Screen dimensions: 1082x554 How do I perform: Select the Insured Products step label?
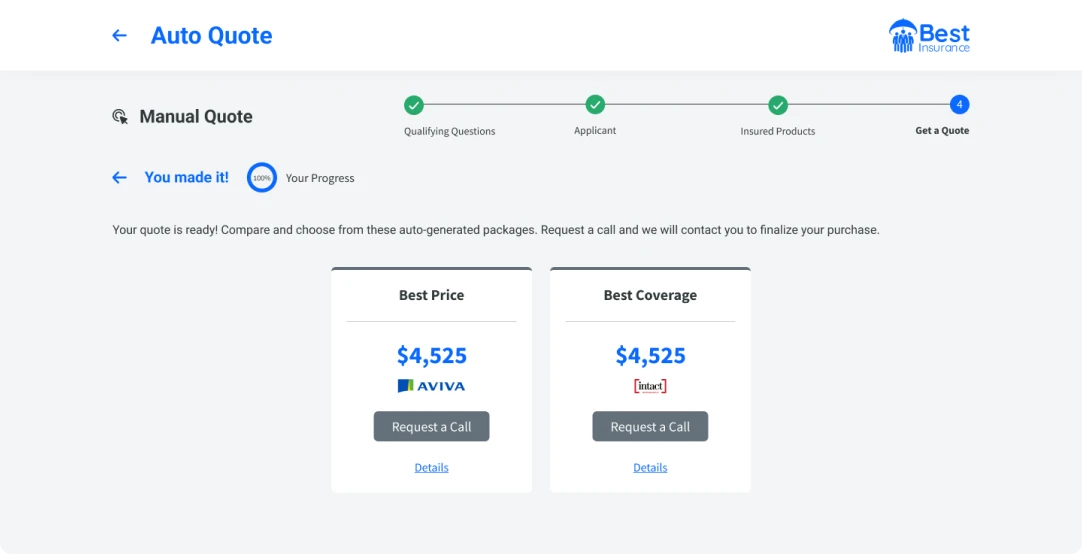(x=778, y=131)
